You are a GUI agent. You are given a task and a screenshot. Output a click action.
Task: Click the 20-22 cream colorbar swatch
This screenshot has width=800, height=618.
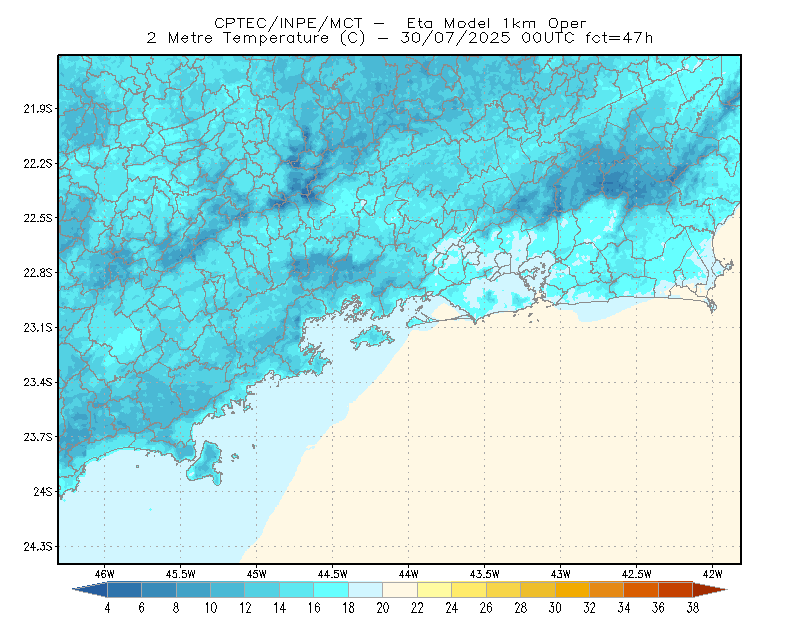point(400,590)
